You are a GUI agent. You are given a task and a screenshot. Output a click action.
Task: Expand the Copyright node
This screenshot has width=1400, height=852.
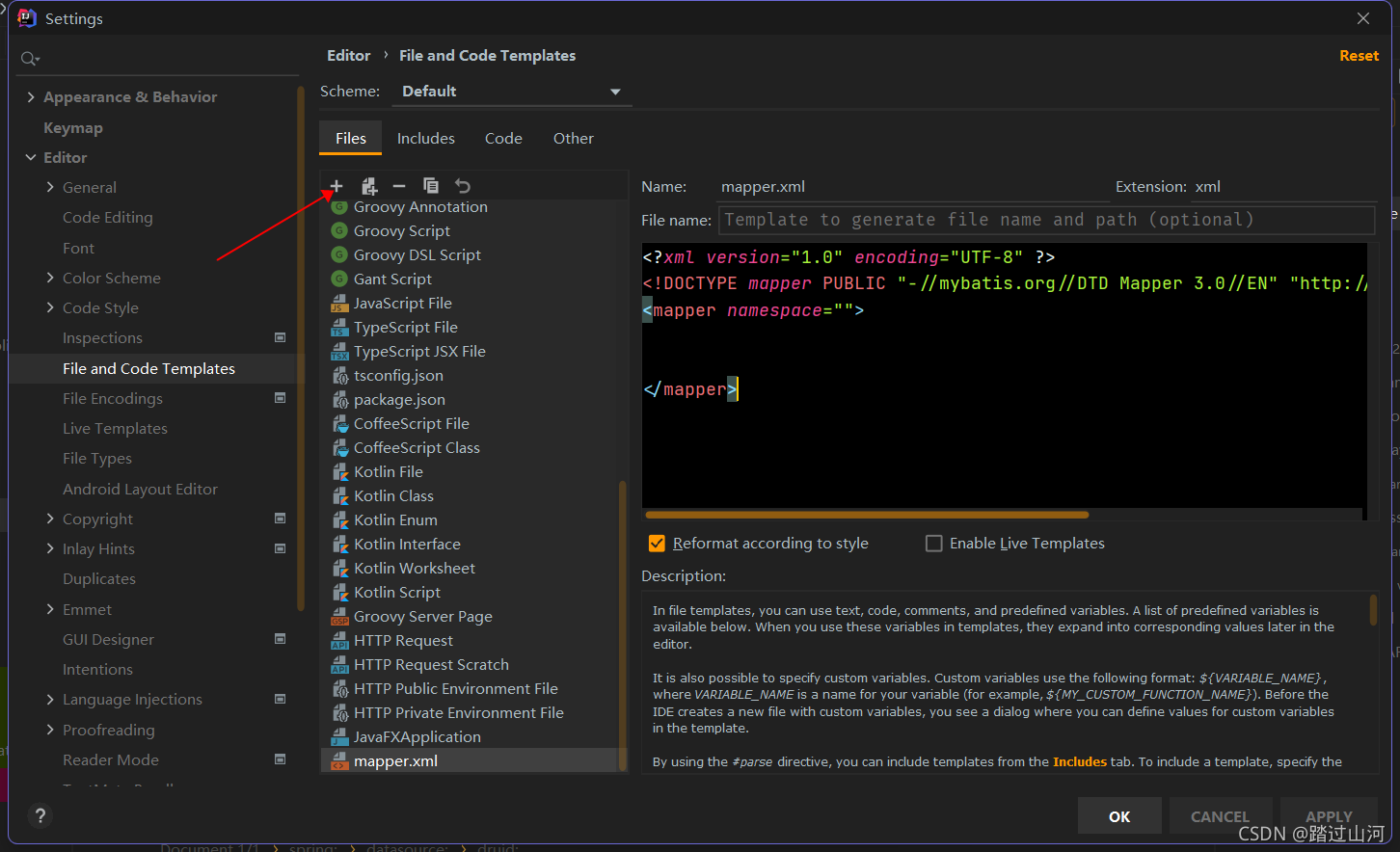point(50,519)
